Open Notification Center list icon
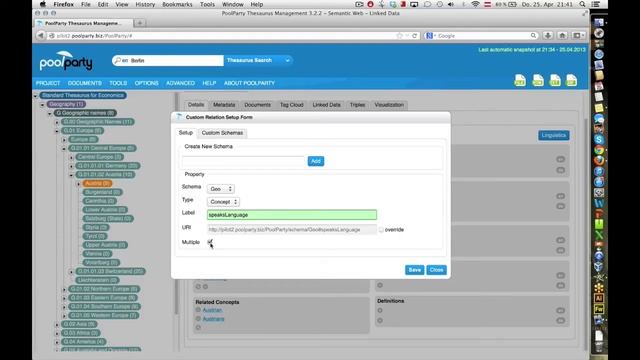 [x=596, y=4]
